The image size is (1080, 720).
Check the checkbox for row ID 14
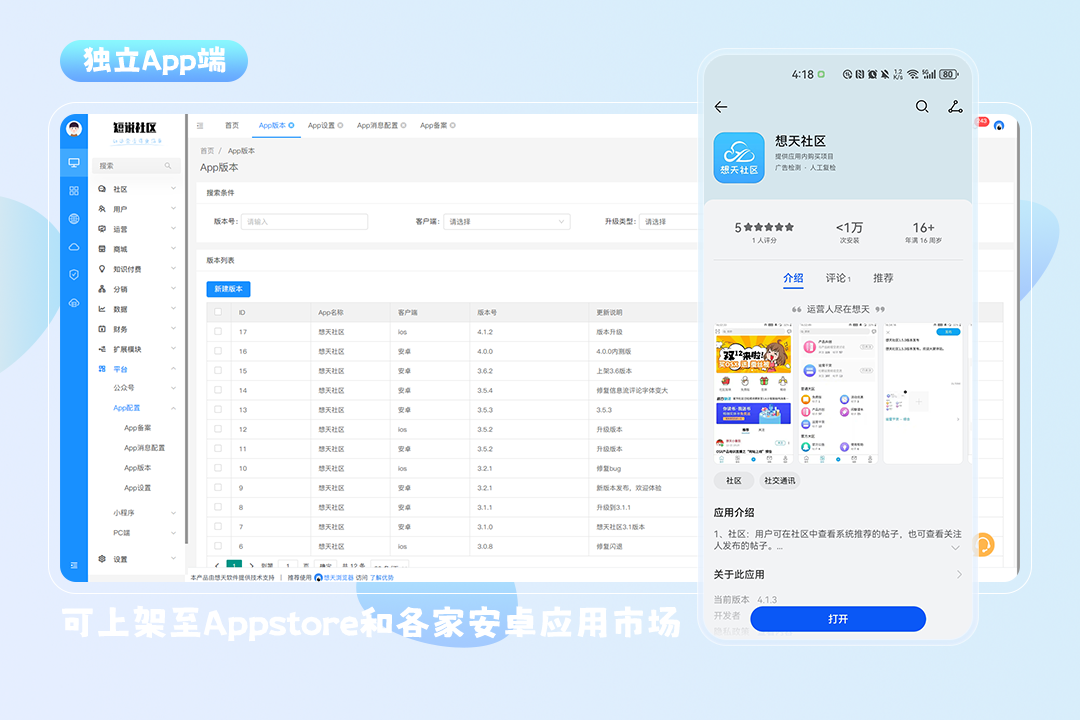[x=218, y=390]
